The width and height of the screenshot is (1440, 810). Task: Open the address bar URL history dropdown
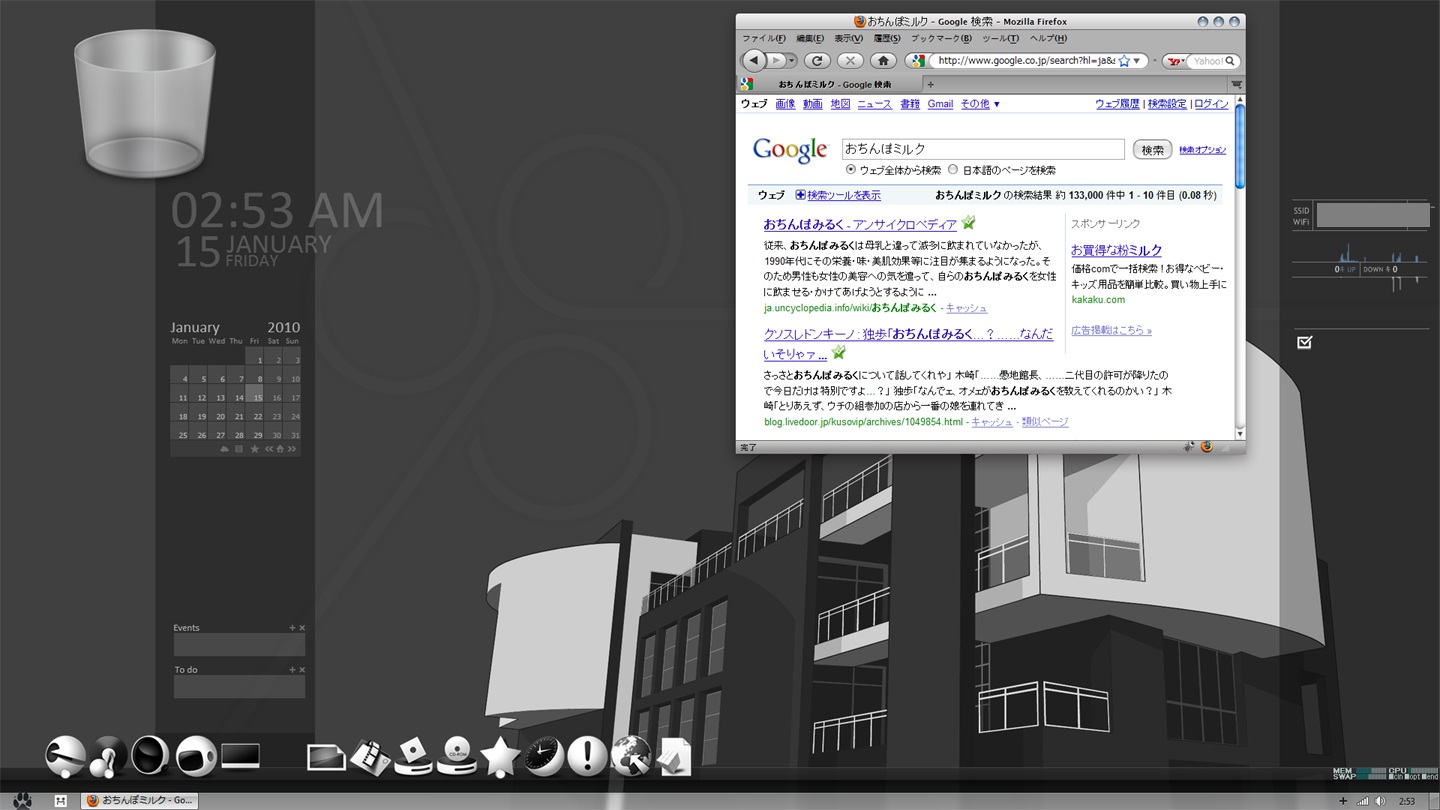pos(1137,61)
